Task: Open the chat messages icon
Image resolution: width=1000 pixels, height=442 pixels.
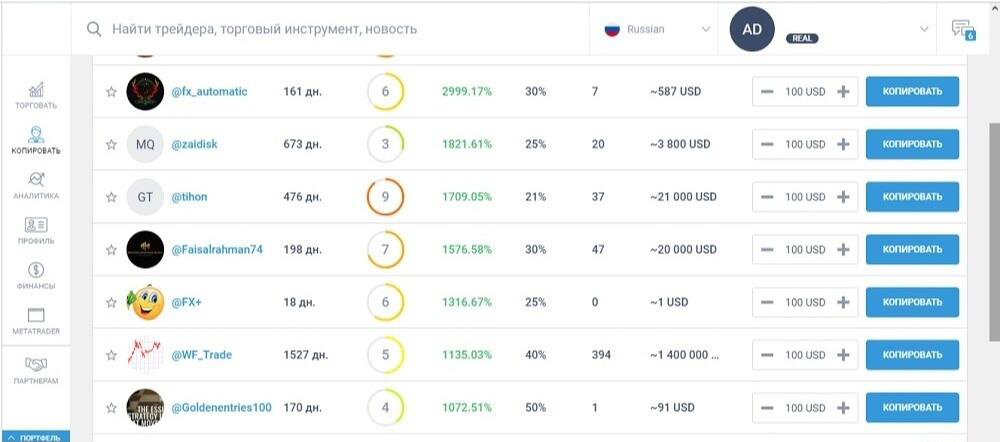Action: [962, 29]
